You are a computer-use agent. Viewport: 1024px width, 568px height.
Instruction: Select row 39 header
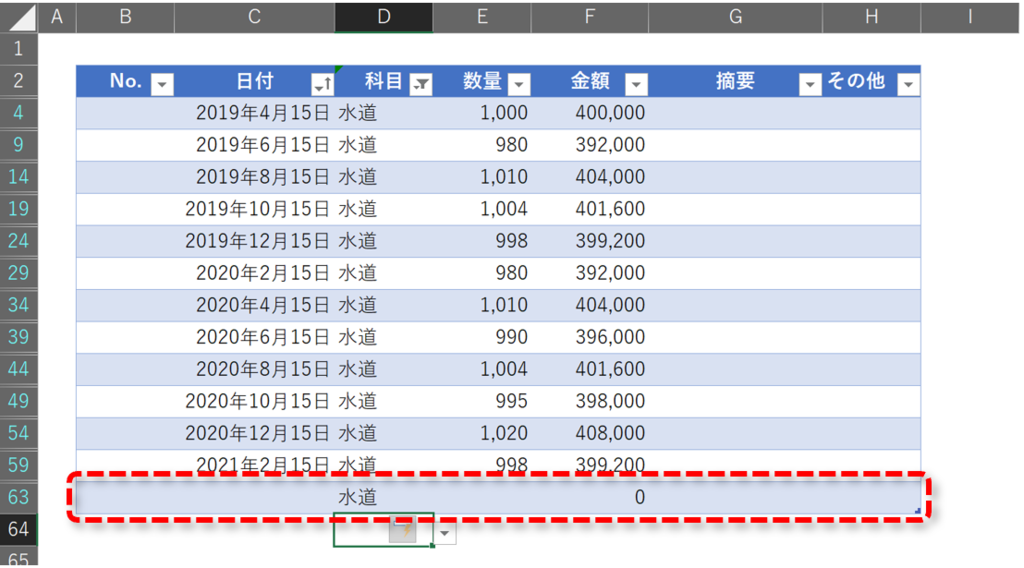[x=18, y=337]
